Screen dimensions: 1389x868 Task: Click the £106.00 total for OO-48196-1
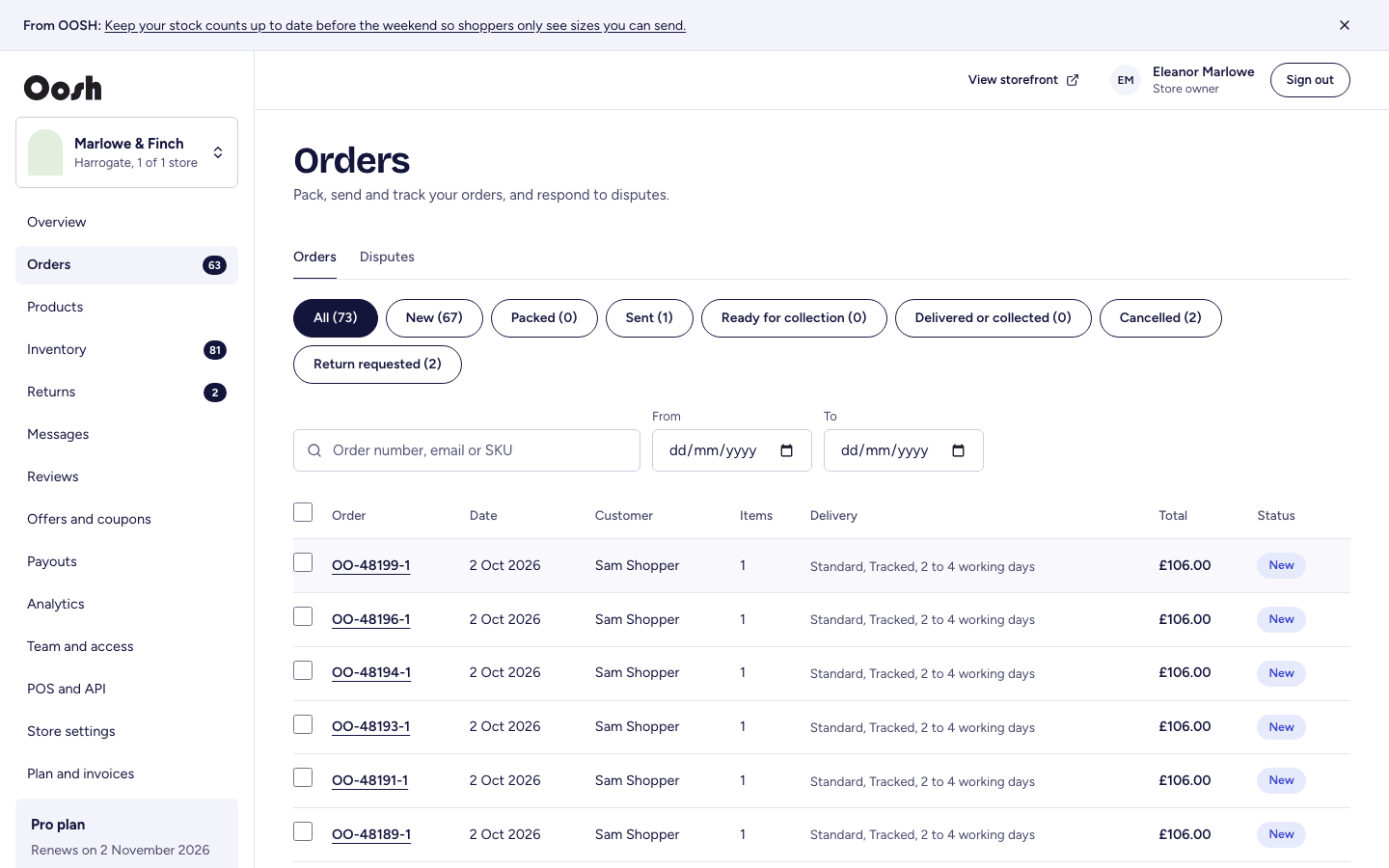point(1185,620)
